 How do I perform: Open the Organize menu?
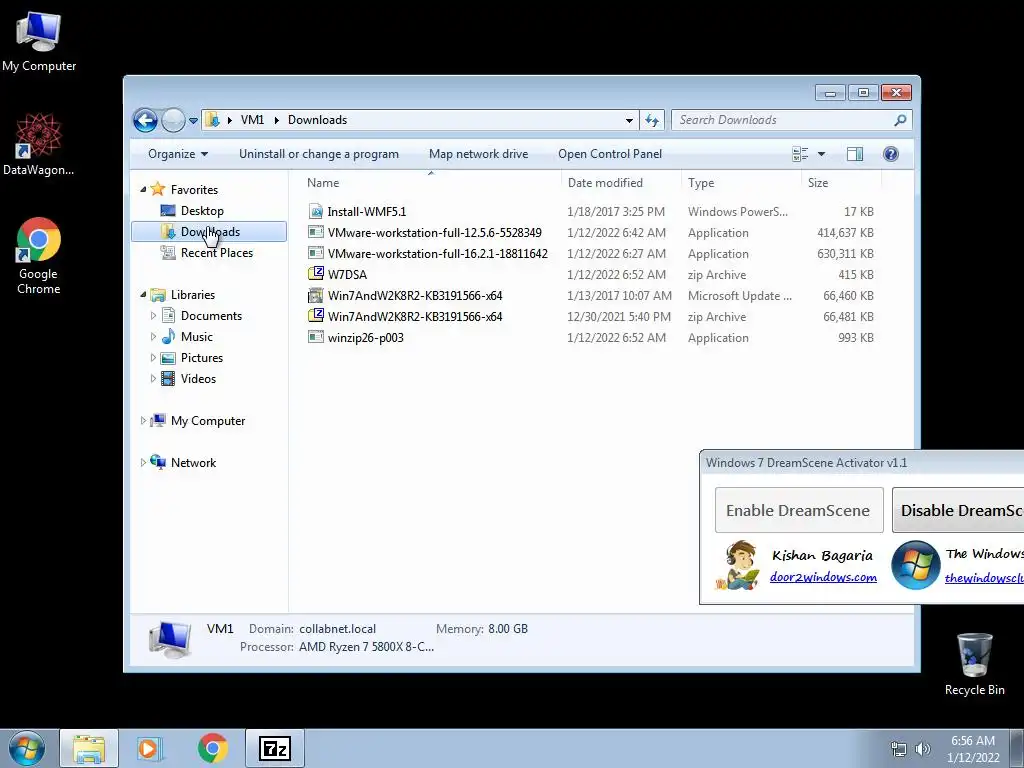pos(178,154)
